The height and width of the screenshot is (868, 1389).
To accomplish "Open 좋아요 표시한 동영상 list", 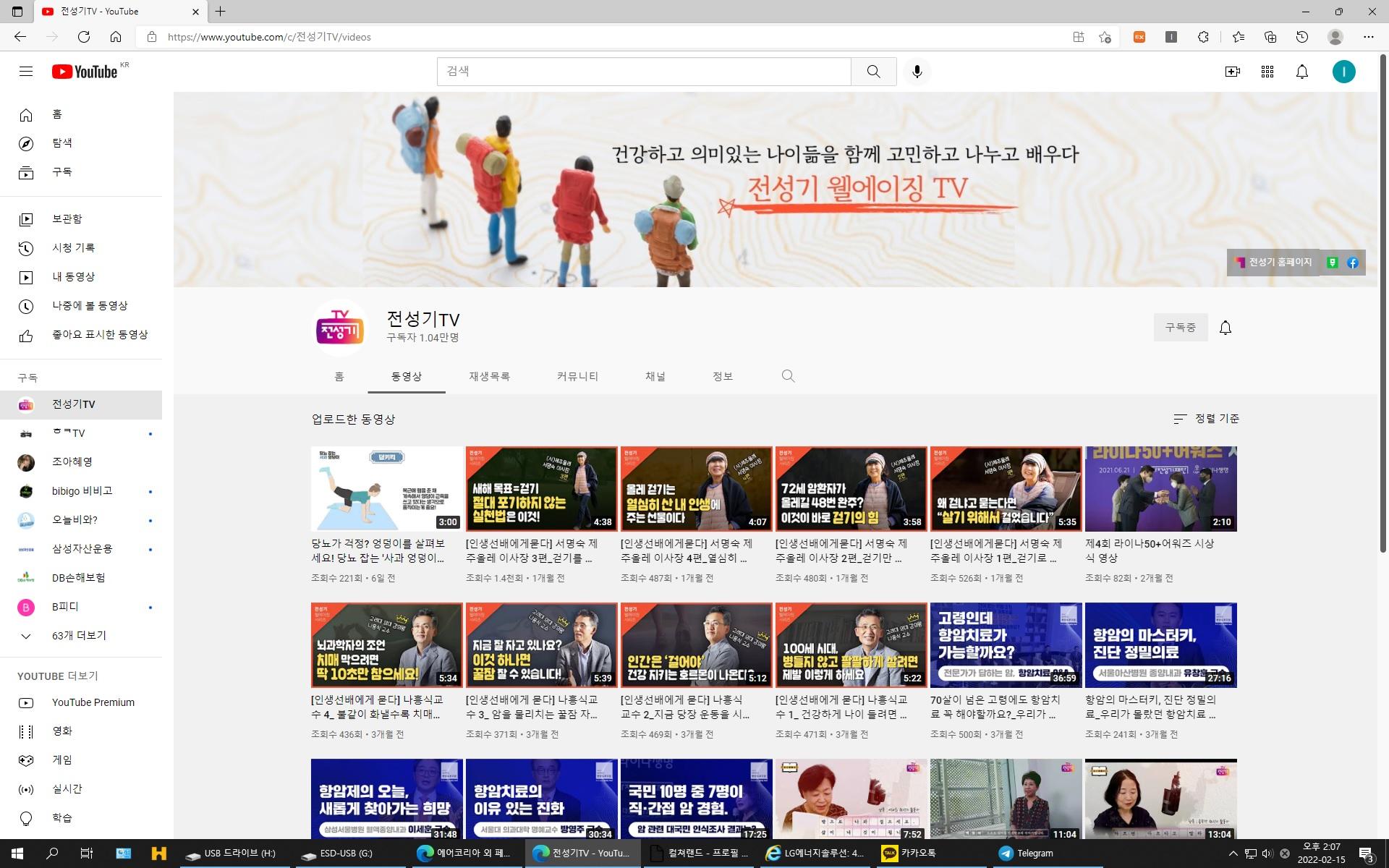I will (x=81, y=334).
